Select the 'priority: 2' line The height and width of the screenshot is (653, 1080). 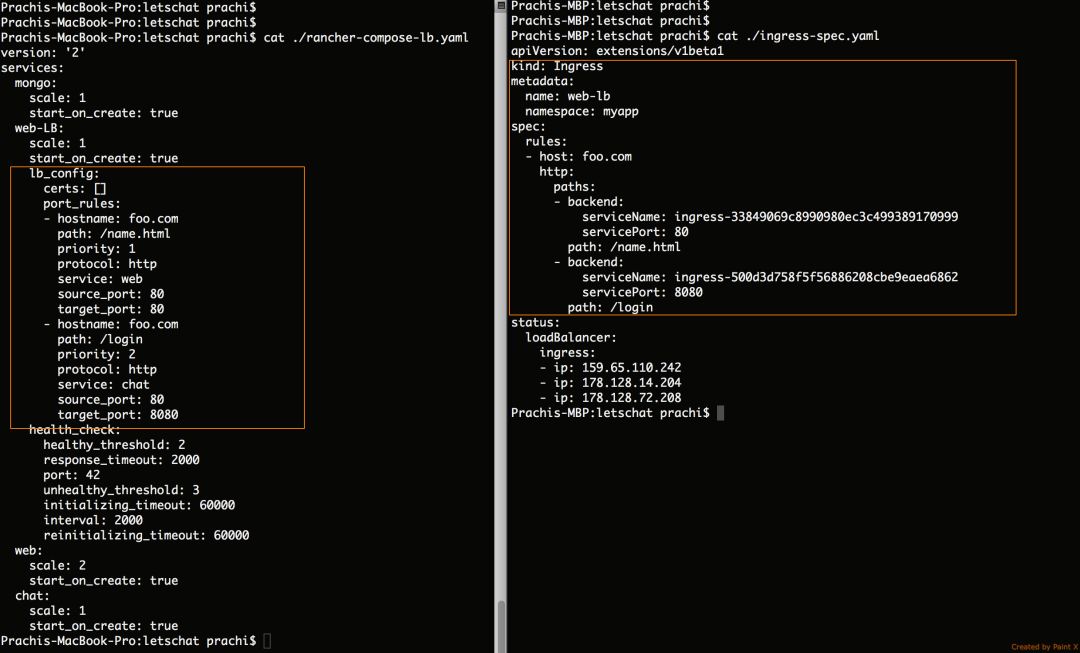(96, 355)
